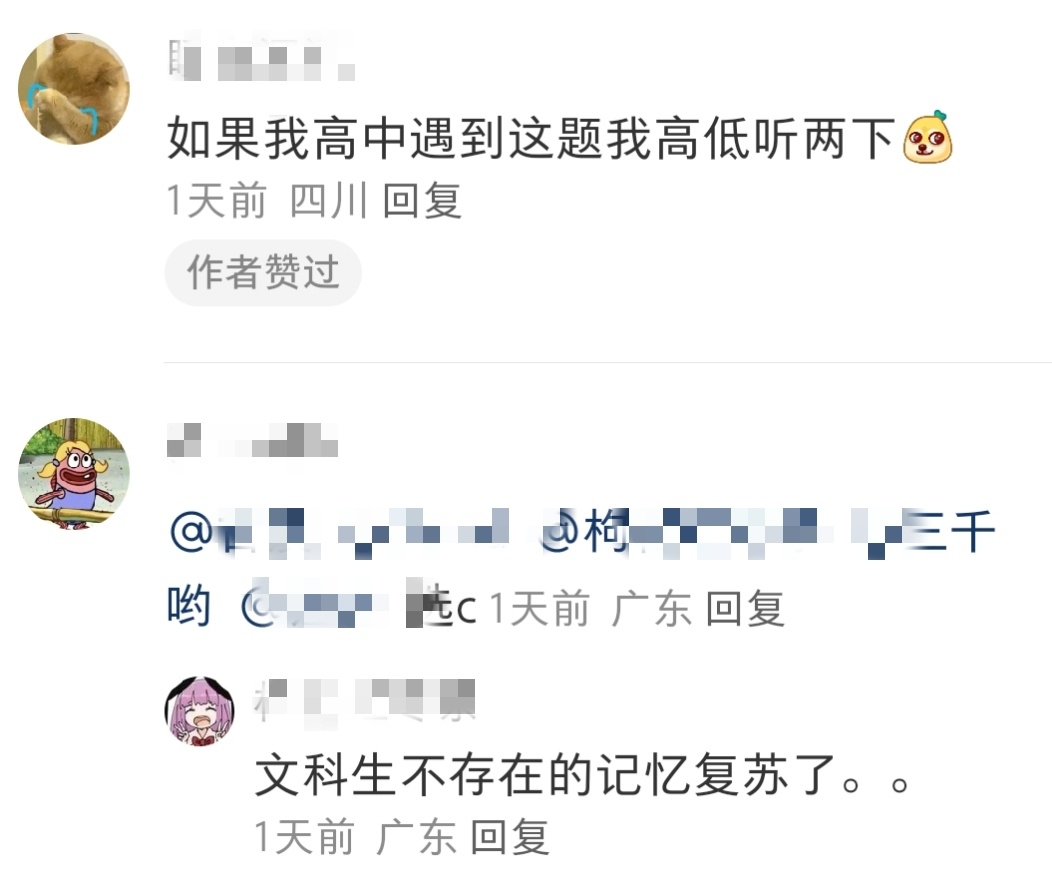Click the 1天前 四川 timestamp
This screenshot has height=880, width=1052.
(267, 201)
